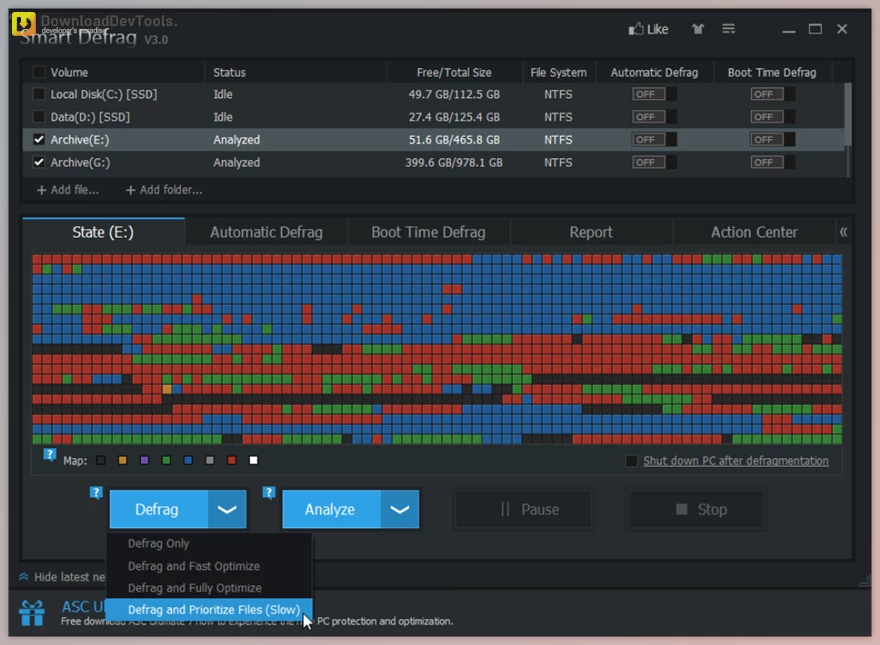Toggle Boot Time Defrag for Archive(E:)
Screen dimensions: 880x645
coord(772,139)
